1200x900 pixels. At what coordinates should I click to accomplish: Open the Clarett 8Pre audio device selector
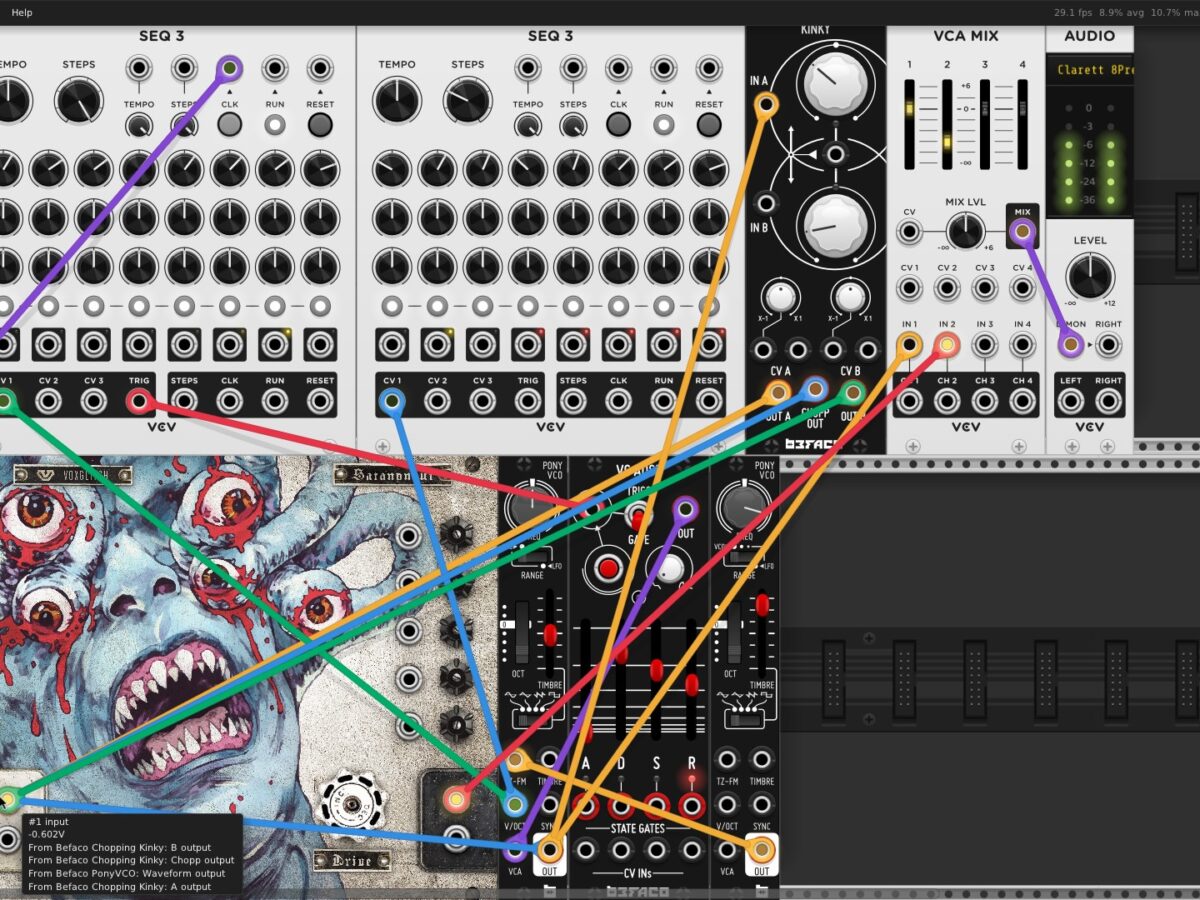coord(1090,70)
